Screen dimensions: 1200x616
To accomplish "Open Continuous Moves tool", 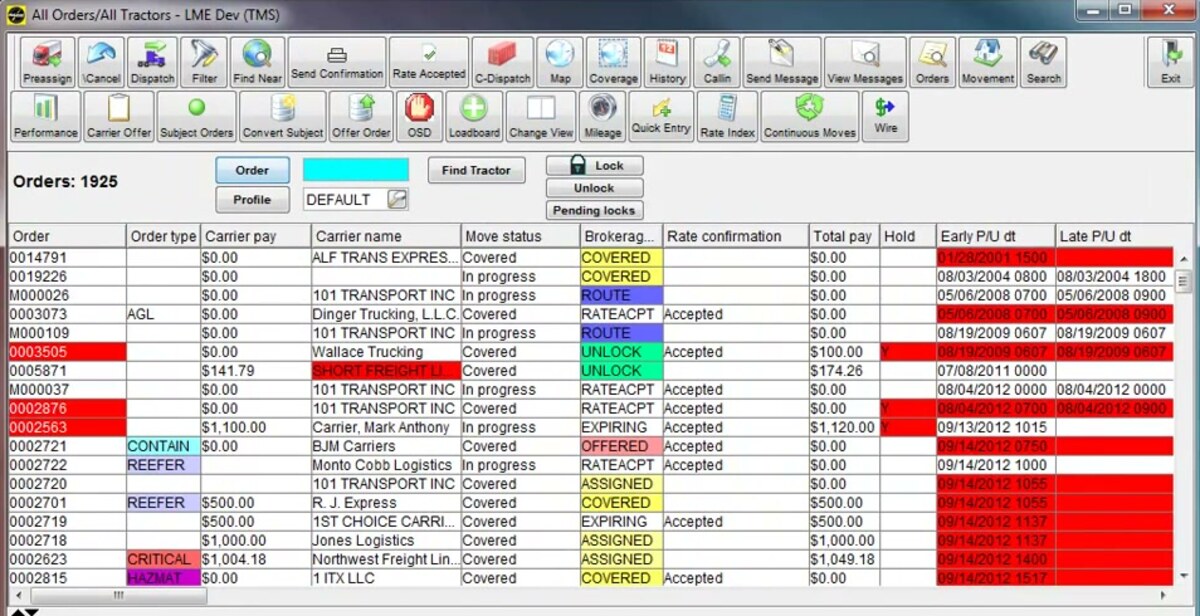I will (x=810, y=116).
